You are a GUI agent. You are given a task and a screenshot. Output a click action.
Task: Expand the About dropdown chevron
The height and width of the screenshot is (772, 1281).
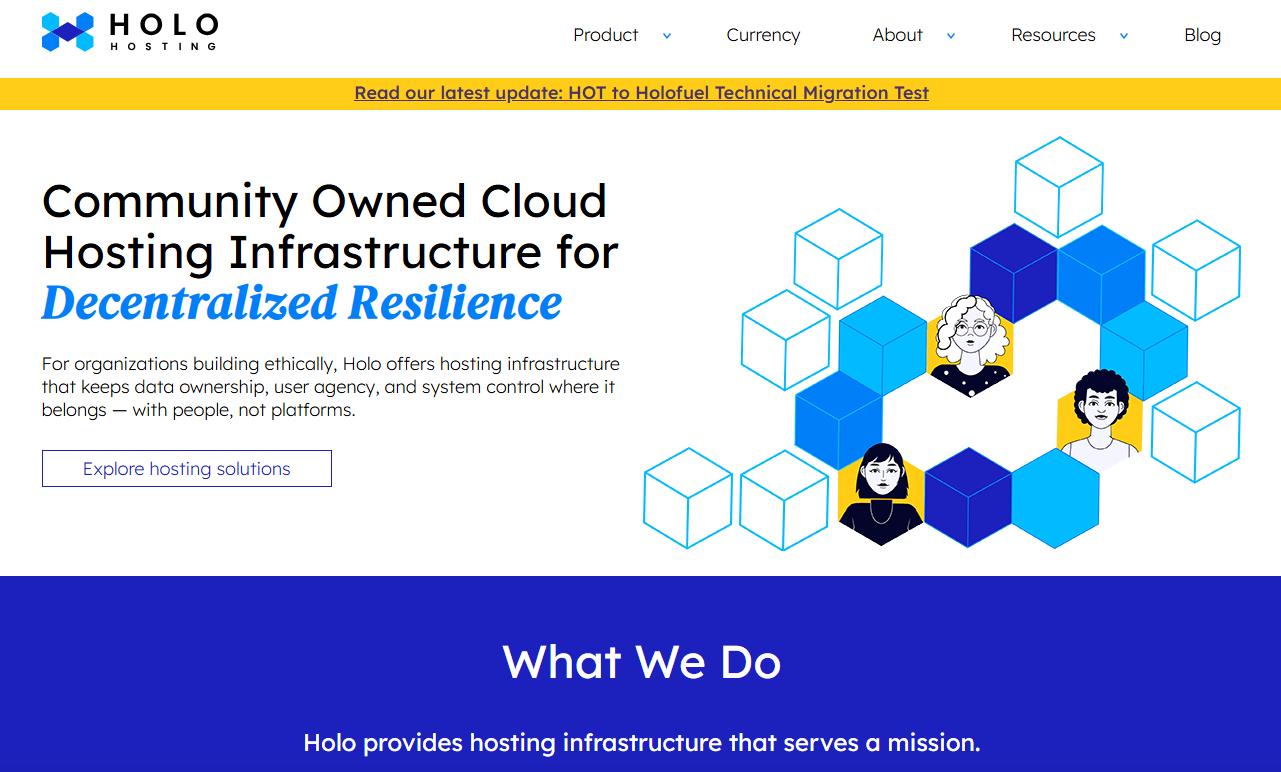click(951, 36)
